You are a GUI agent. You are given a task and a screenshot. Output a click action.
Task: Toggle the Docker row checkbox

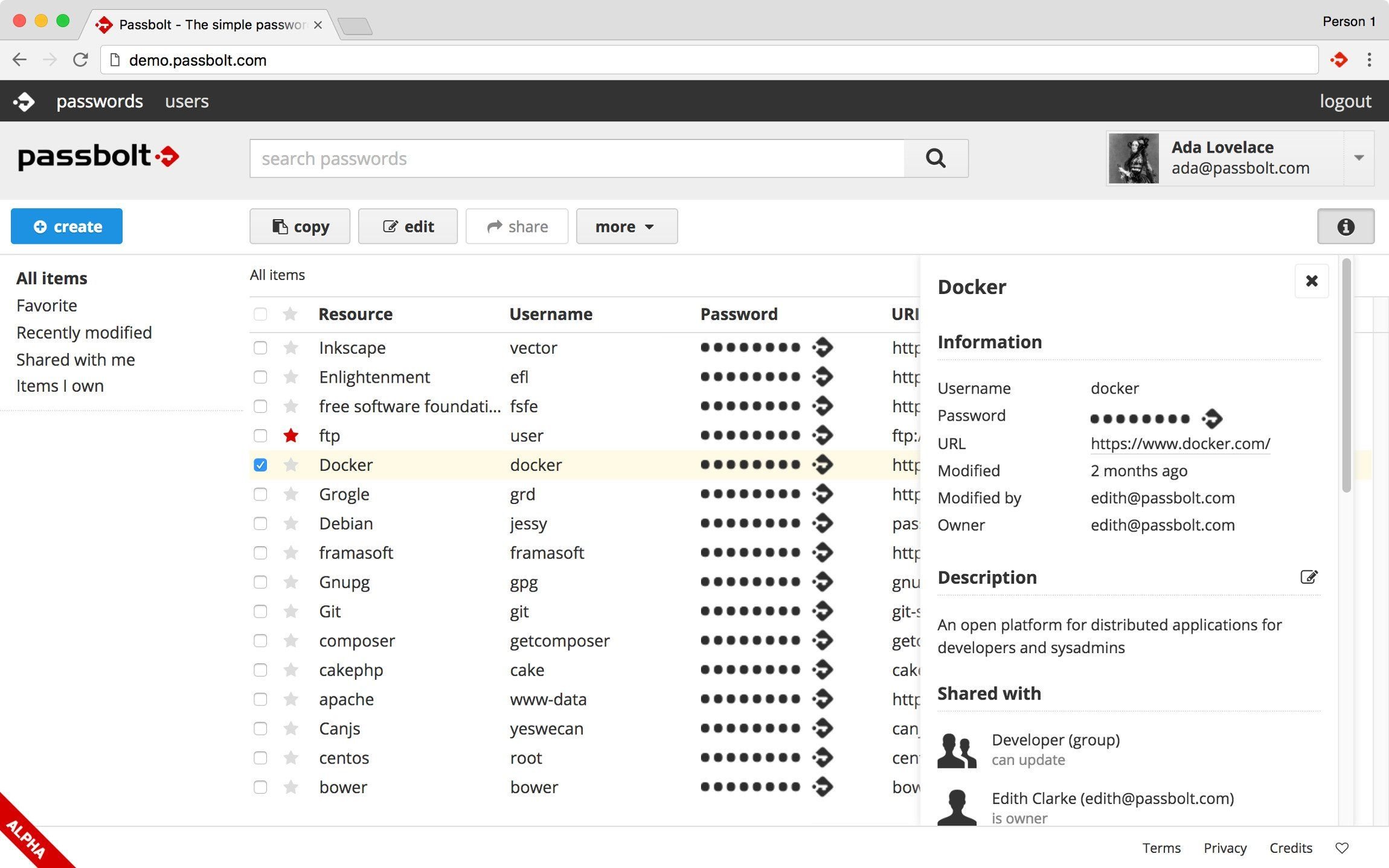[x=261, y=464]
